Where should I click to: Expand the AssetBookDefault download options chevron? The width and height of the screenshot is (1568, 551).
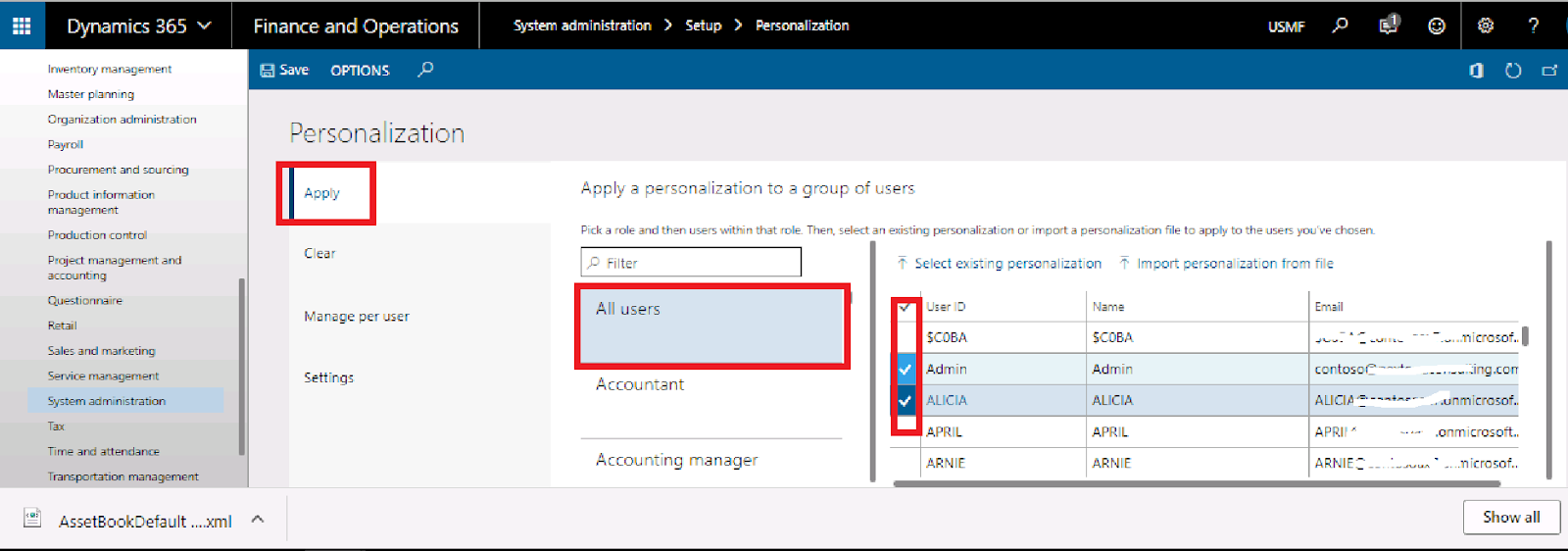pyautogui.click(x=258, y=520)
